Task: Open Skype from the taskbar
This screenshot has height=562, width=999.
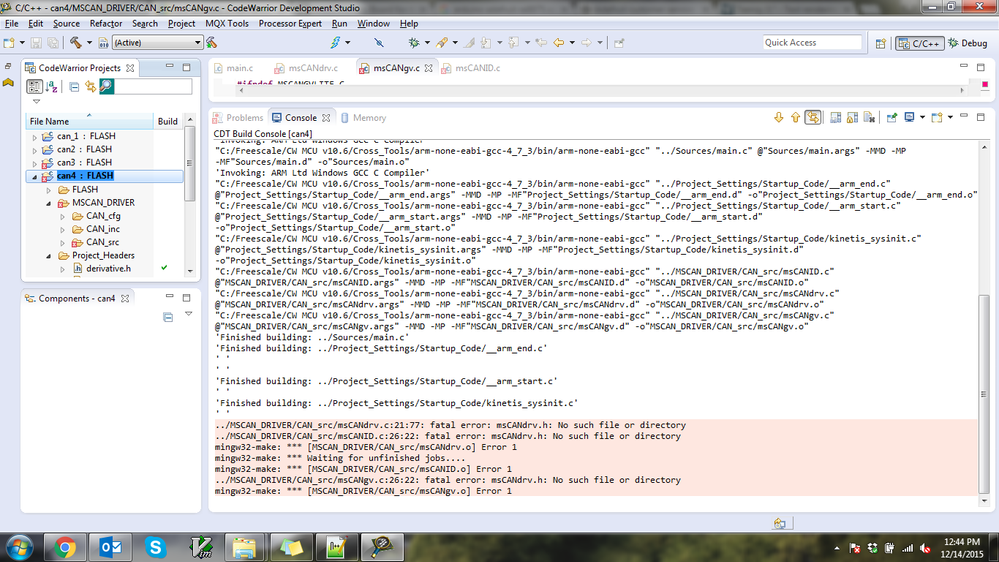Action: pos(155,547)
